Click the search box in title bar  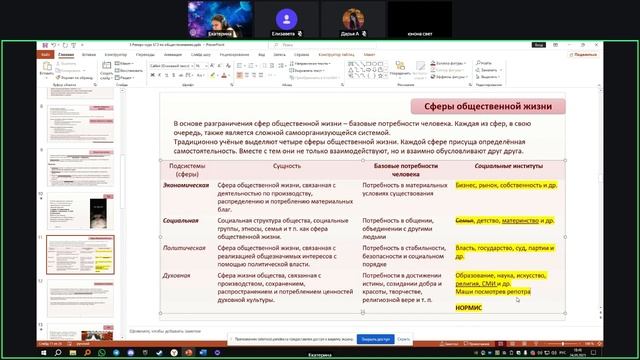(322, 45)
